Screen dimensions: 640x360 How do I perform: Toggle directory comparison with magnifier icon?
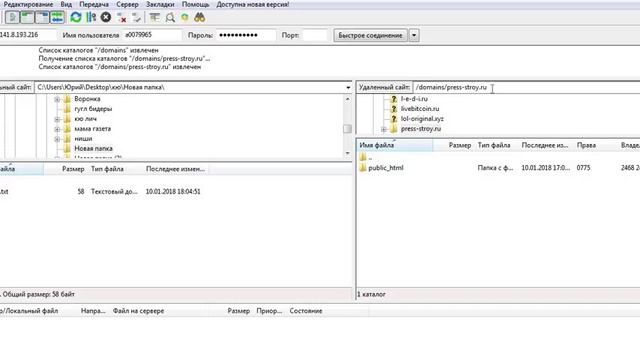coord(170,17)
